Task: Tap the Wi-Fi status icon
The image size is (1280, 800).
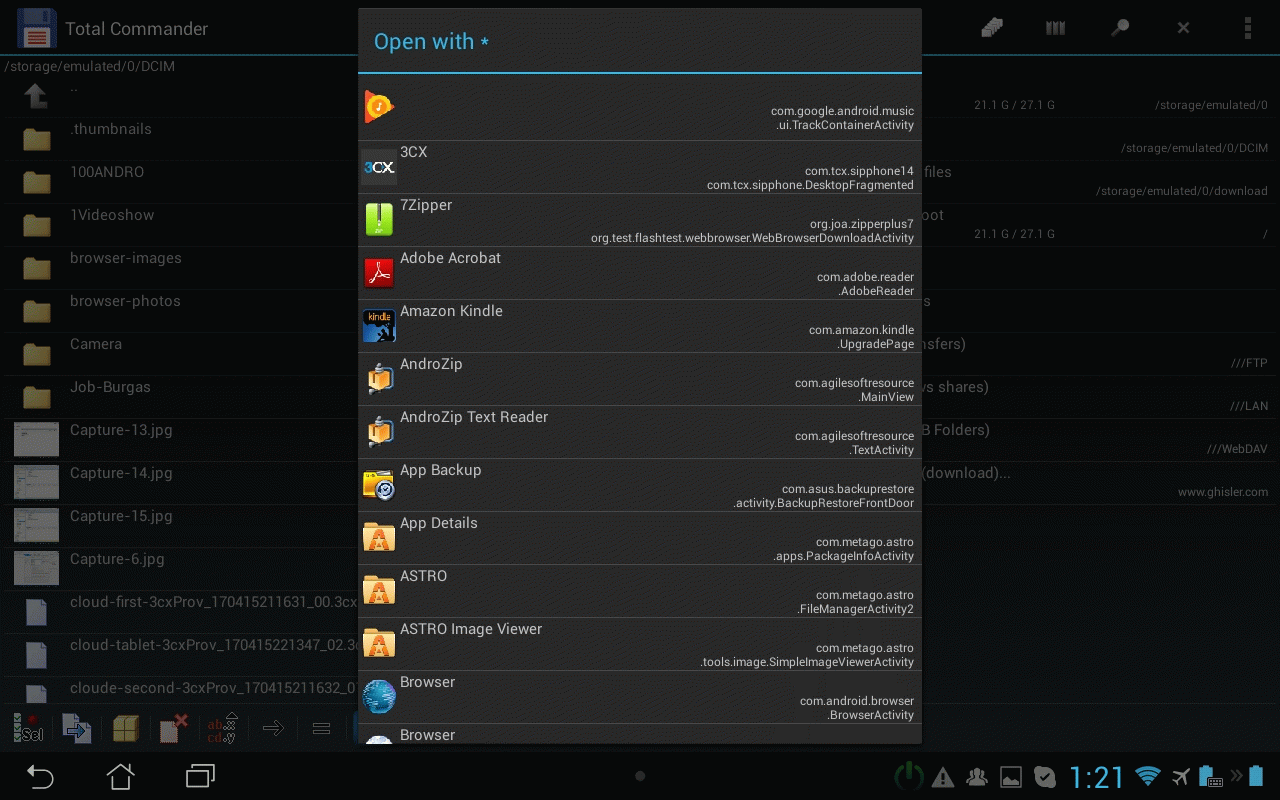Action: (x=1148, y=776)
